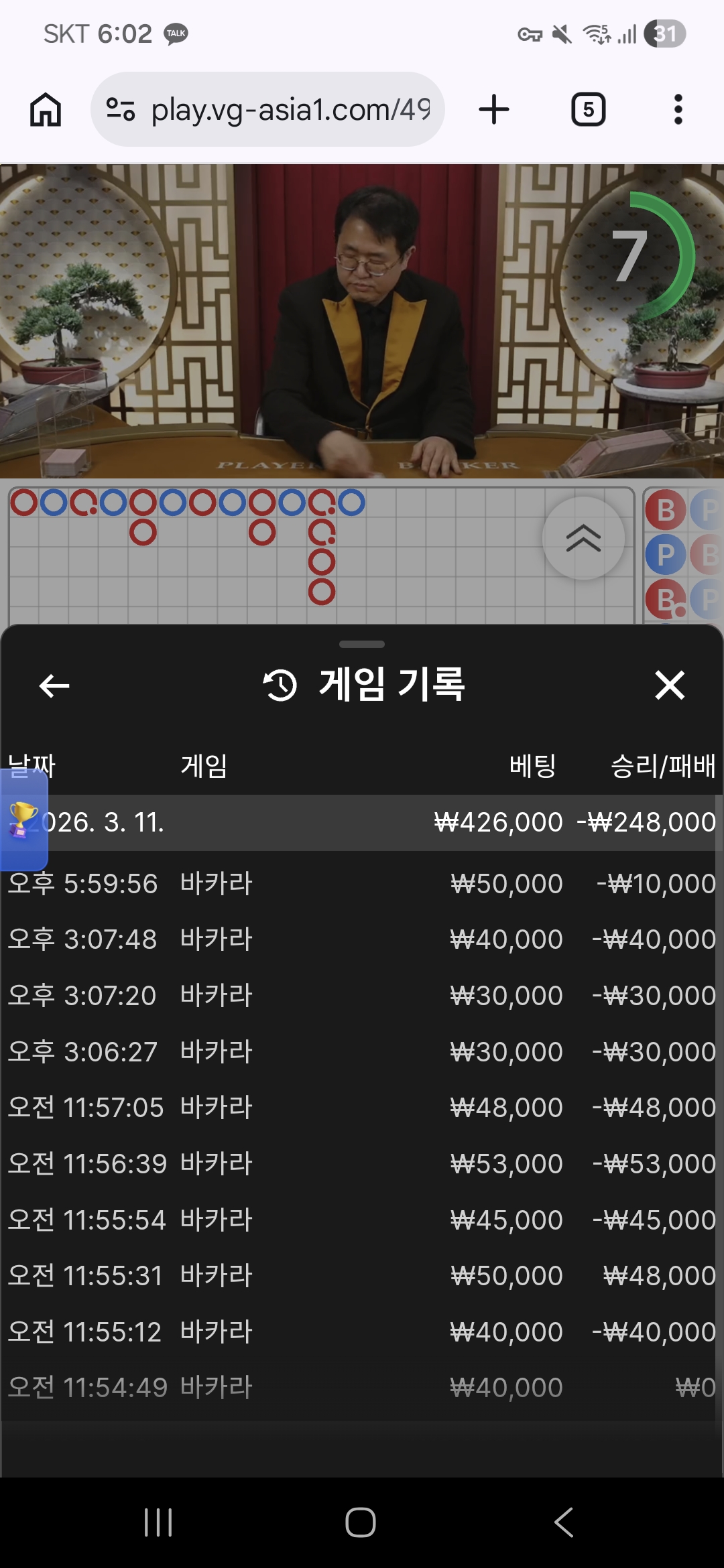Image resolution: width=724 pixels, height=1568 pixels.
Task: Expand the roadmap with double-chevron button
Action: coord(583,538)
